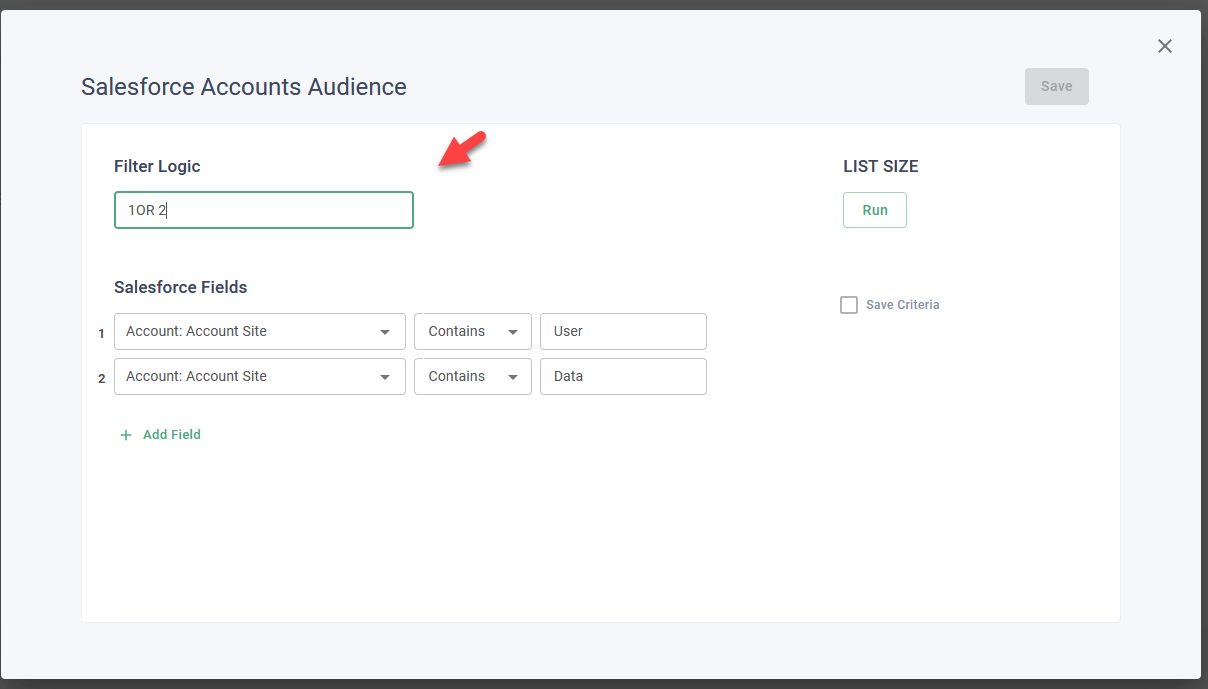This screenshot has width=1208, height=689.
Task: Click the plus icon beside Add Field
Action: click(x=126, y=435)
